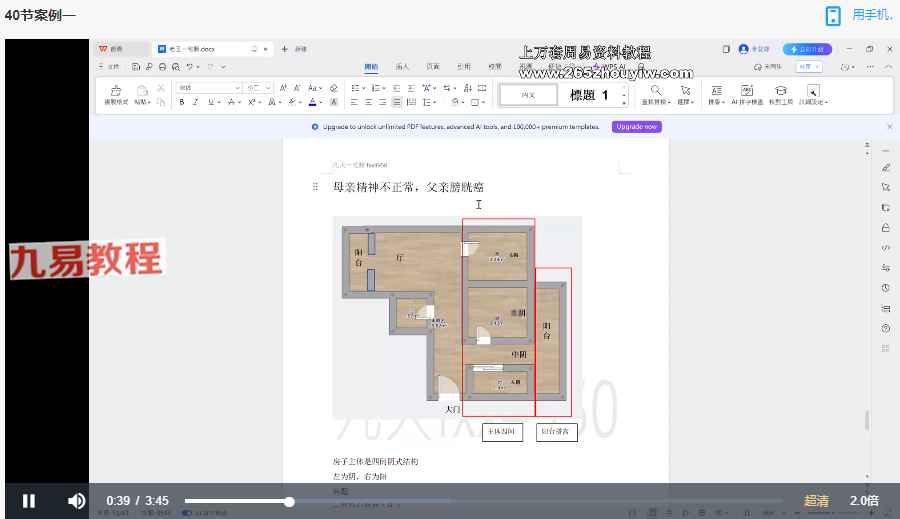This screenshot has height=519, width=900.
Task: Add a new document tab with plus
Action: click(285, 48)
